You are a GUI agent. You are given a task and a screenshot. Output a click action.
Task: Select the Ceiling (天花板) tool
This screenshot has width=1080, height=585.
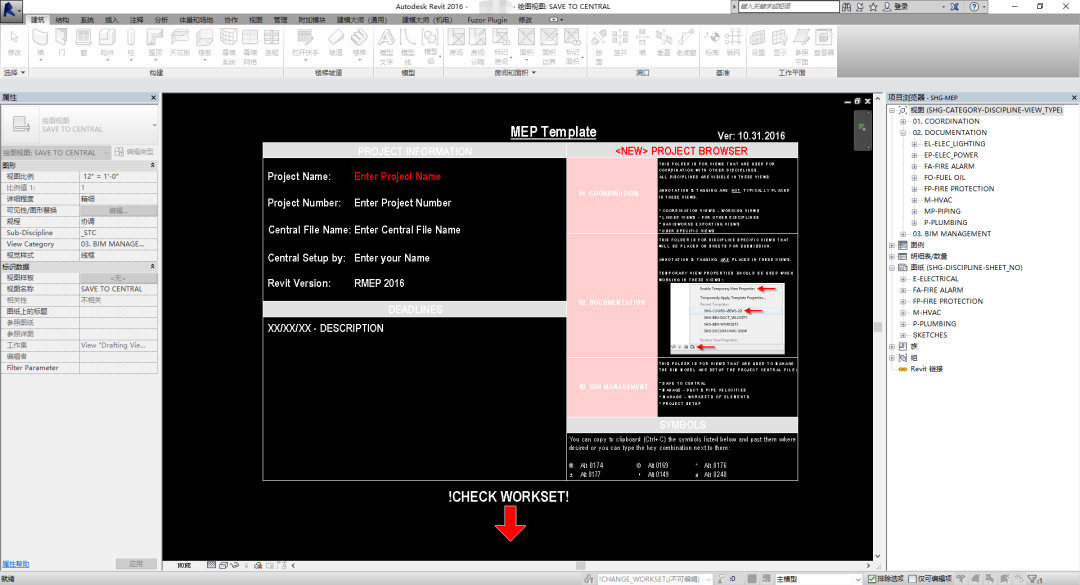tap(180, 43)
